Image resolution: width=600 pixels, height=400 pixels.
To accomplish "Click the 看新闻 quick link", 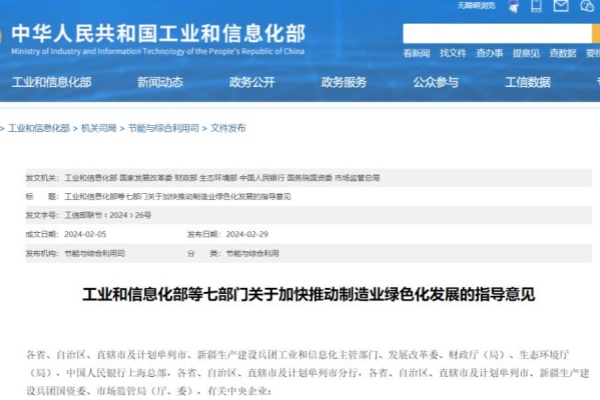I will coord(416,53).
